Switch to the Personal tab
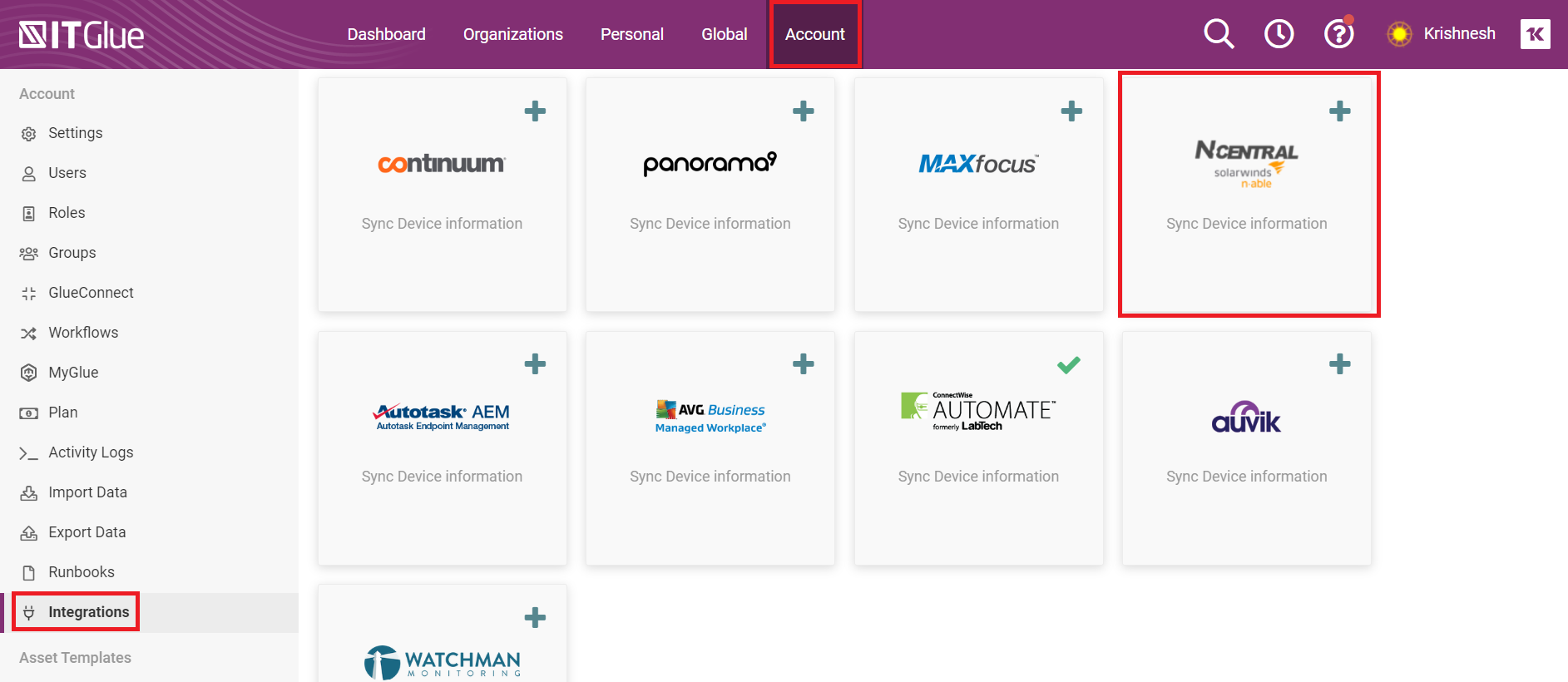Viewport: 1568px width, 682px height. coord(631,34)
